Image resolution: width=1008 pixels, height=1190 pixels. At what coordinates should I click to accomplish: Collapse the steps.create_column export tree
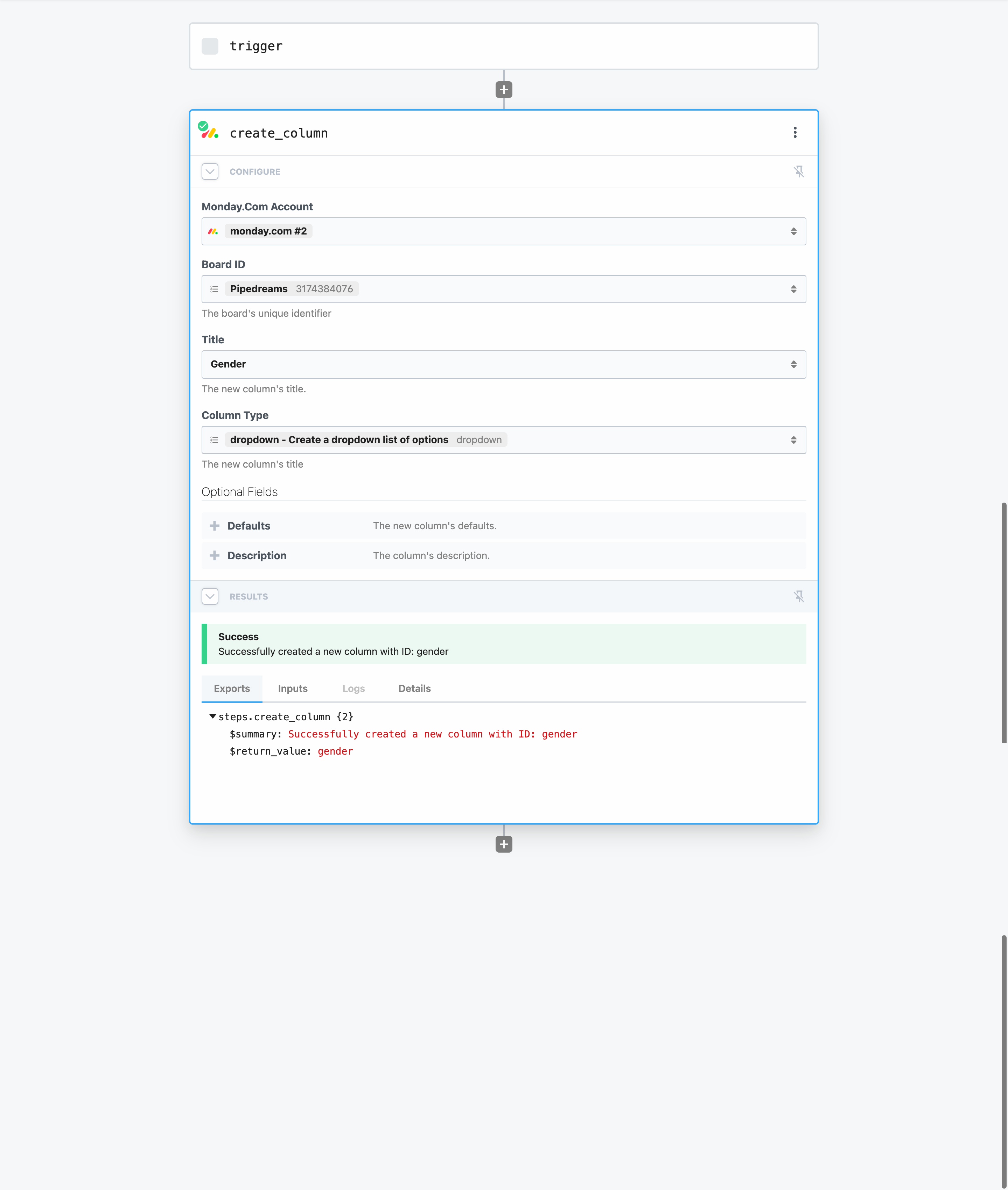(x=212, y=716)
